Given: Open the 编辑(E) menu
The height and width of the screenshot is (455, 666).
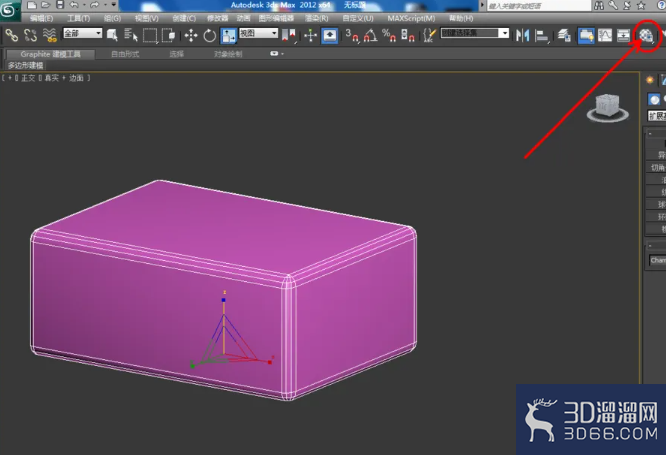Looking at the screenshot, I should tap(41, 18).
